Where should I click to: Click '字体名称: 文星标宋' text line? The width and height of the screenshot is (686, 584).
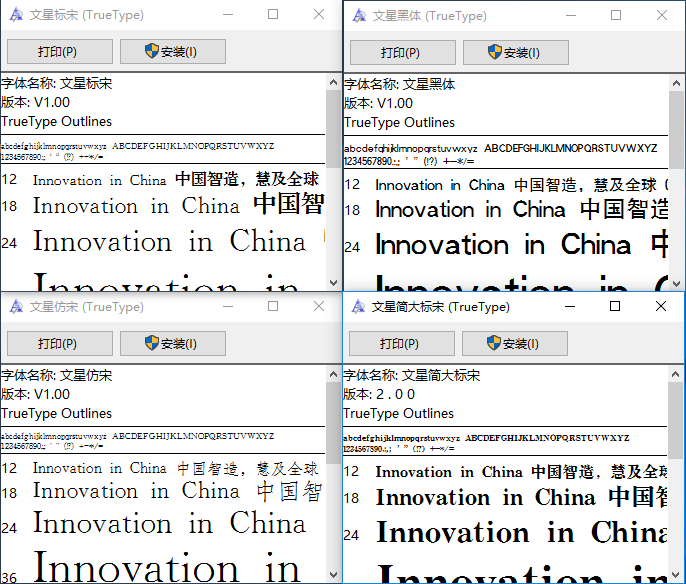56,83
